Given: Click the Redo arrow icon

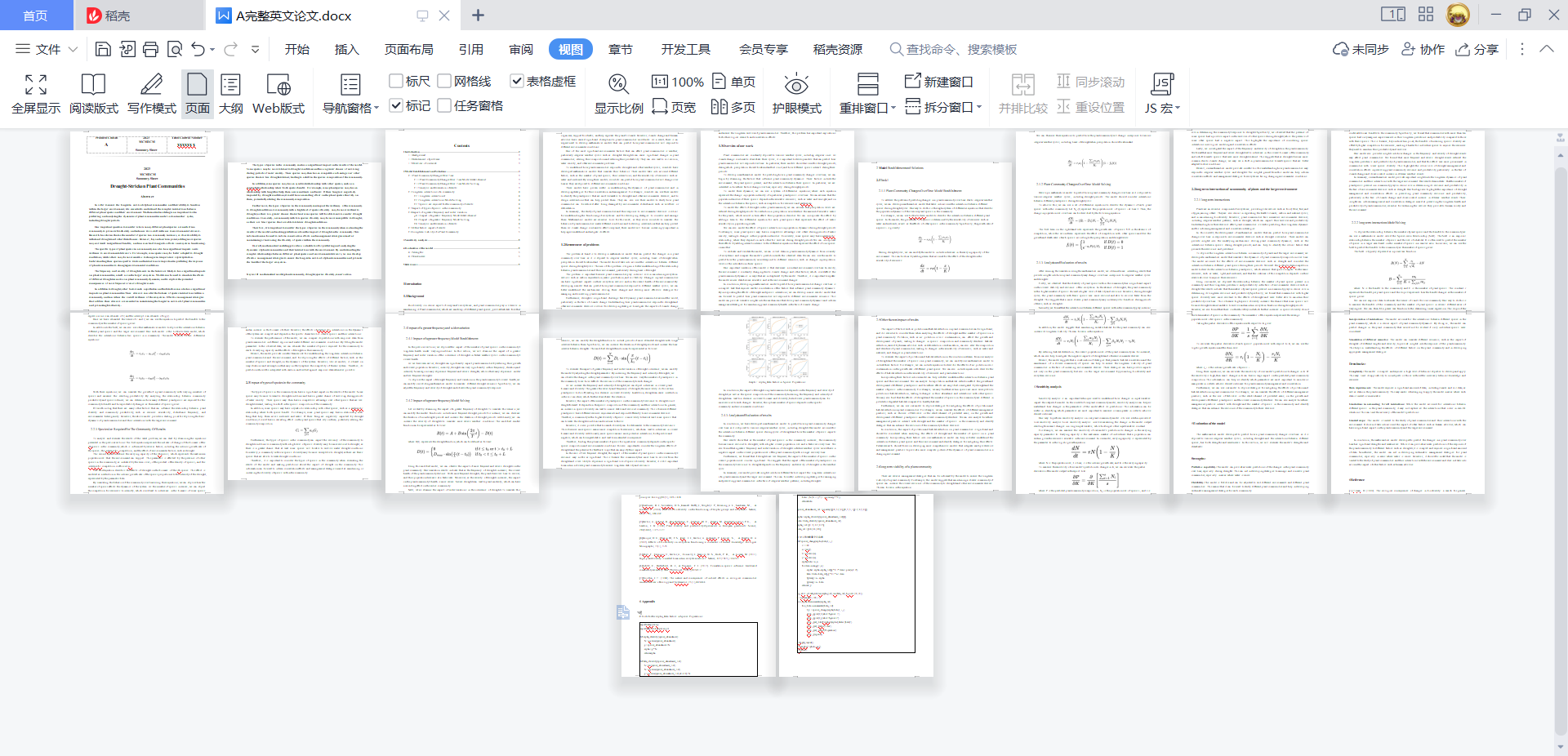Looking at the screenshot, I should [231, 50].
